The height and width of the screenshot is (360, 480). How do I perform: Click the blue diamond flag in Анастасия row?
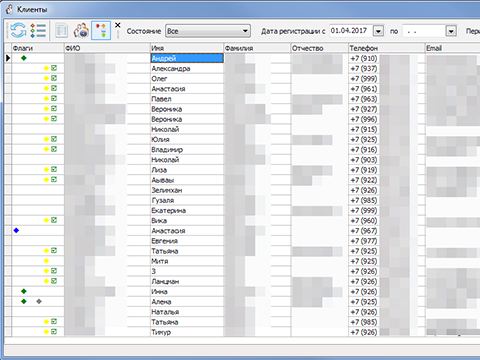click(16, 230)
